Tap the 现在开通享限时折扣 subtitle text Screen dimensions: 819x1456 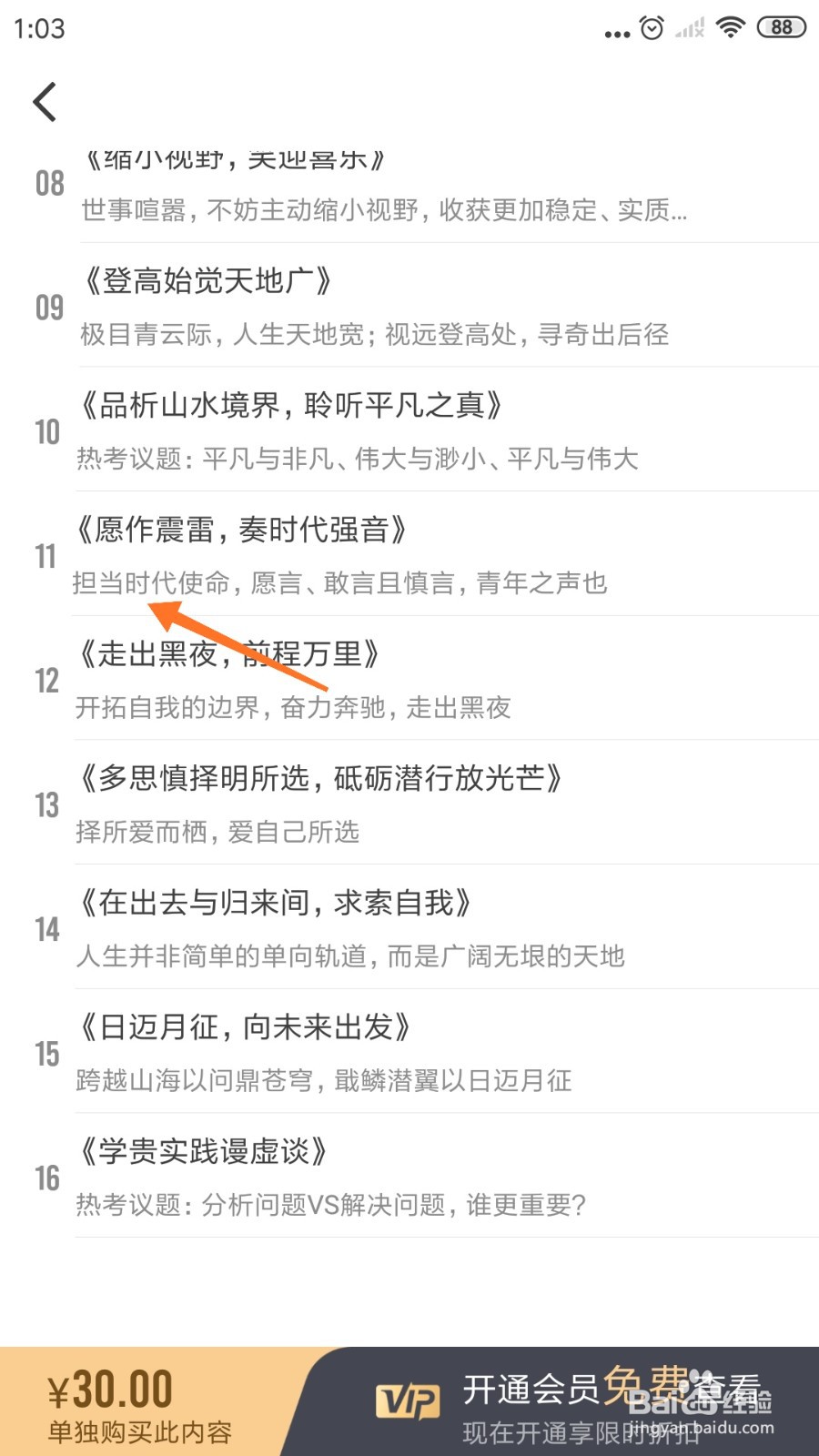581,1433
